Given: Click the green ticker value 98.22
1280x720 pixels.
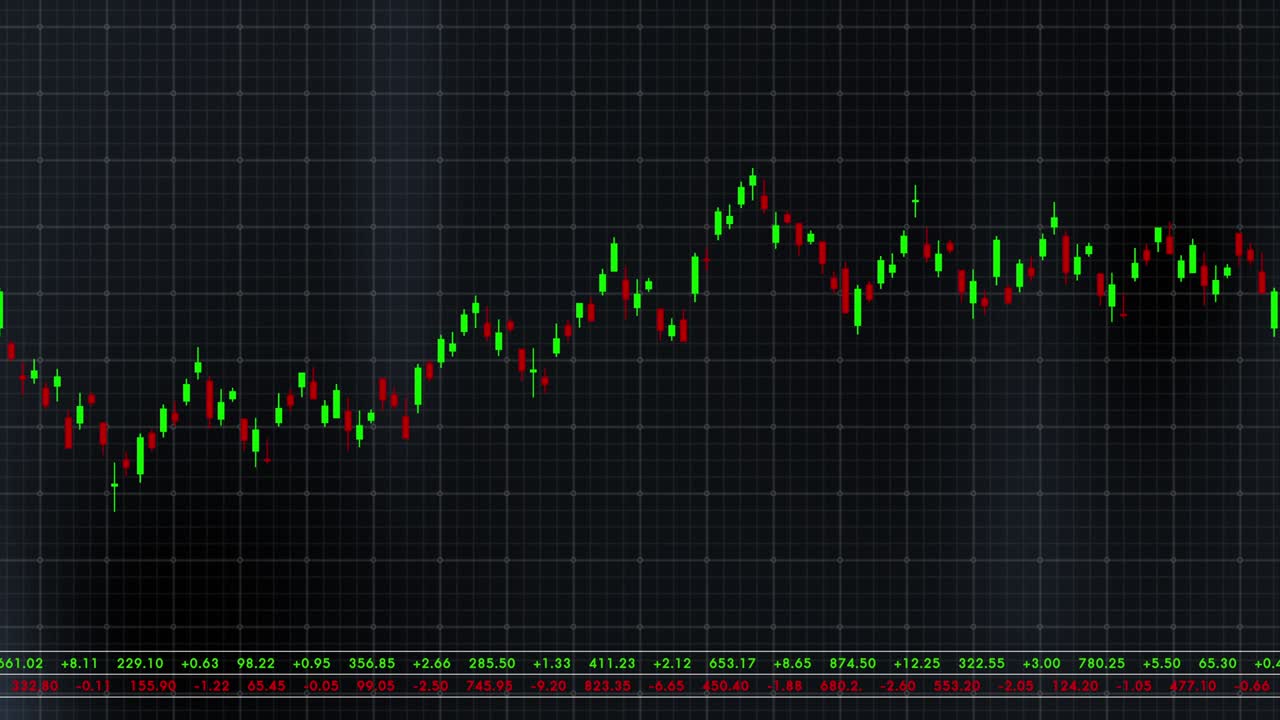Looking at the screenshot, I should 255,663.
